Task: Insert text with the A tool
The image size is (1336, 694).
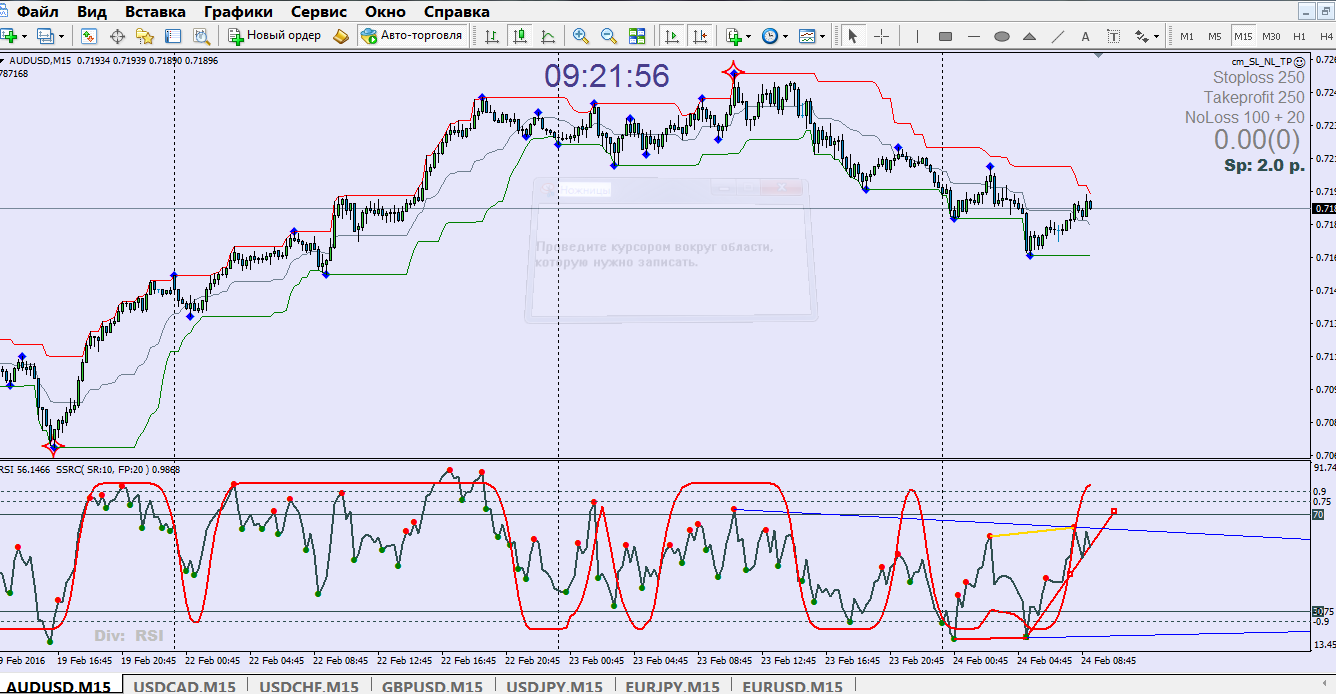Action: 1086,36
